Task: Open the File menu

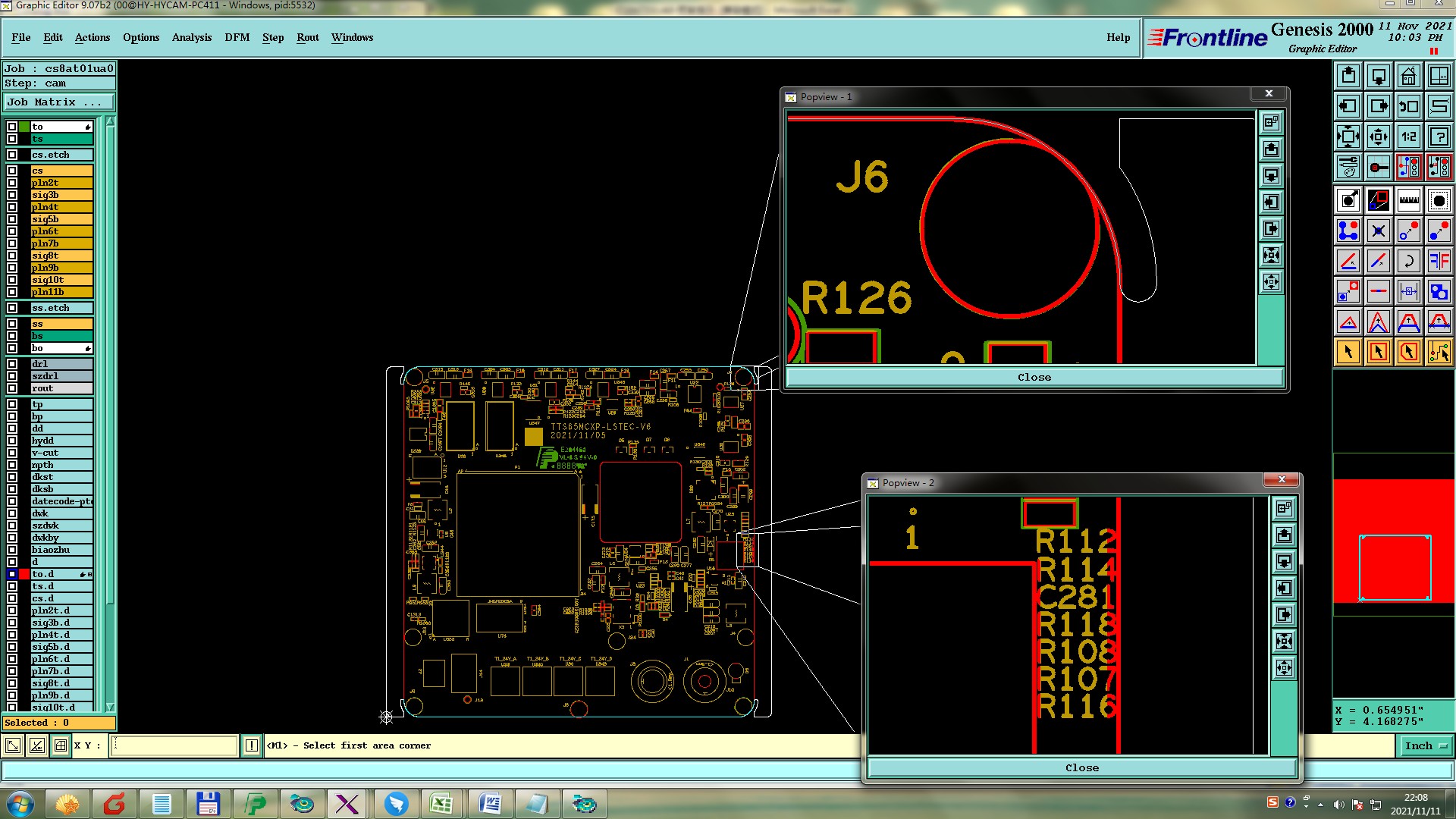Action: click(21, 37)
